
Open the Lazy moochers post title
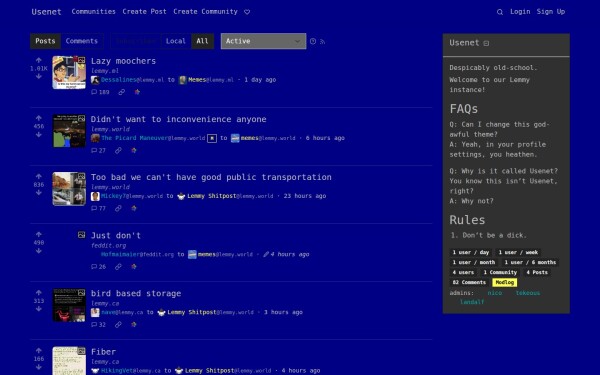coord(123,61)
